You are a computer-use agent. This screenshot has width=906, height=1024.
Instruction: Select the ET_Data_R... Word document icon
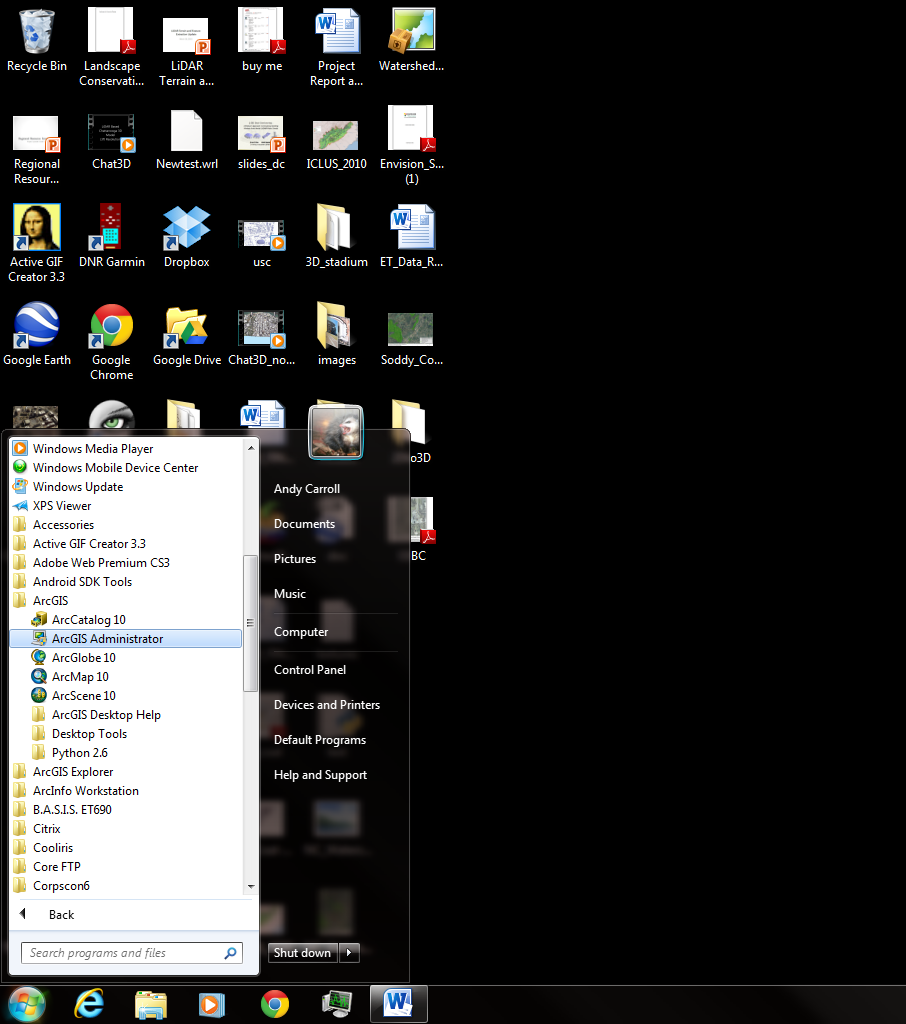click(x=412, y=236)
